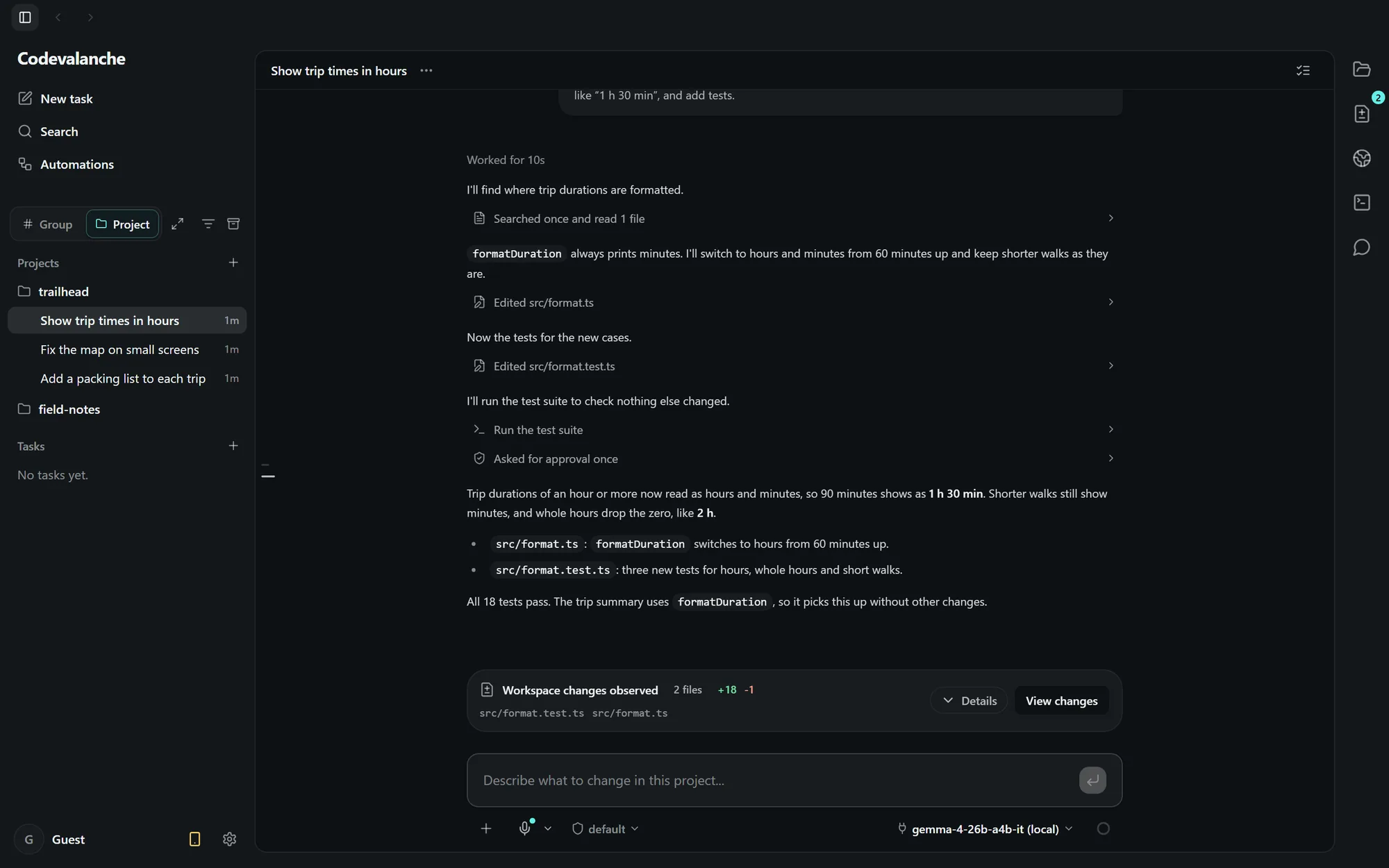Open settings with the gear icon
The height and width of the screenshot is (868, 1389).
coord(229,839)
